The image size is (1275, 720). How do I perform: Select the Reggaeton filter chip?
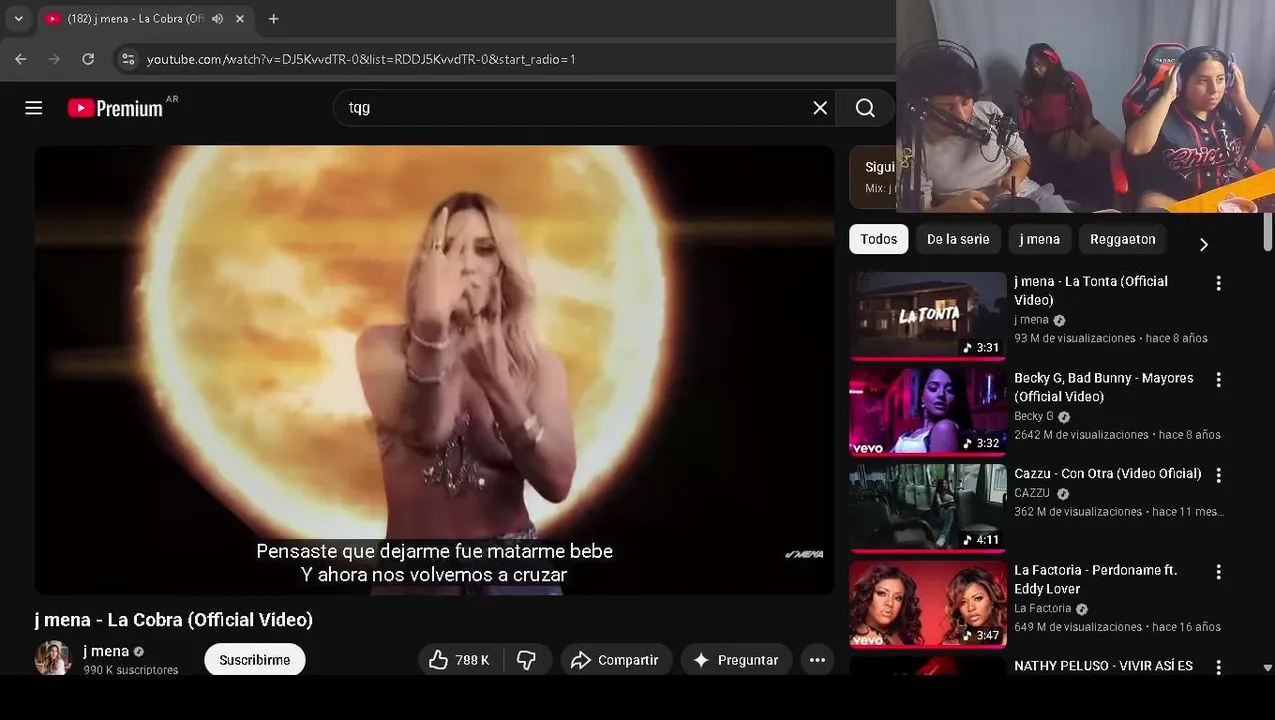(x=1123, y=239)
